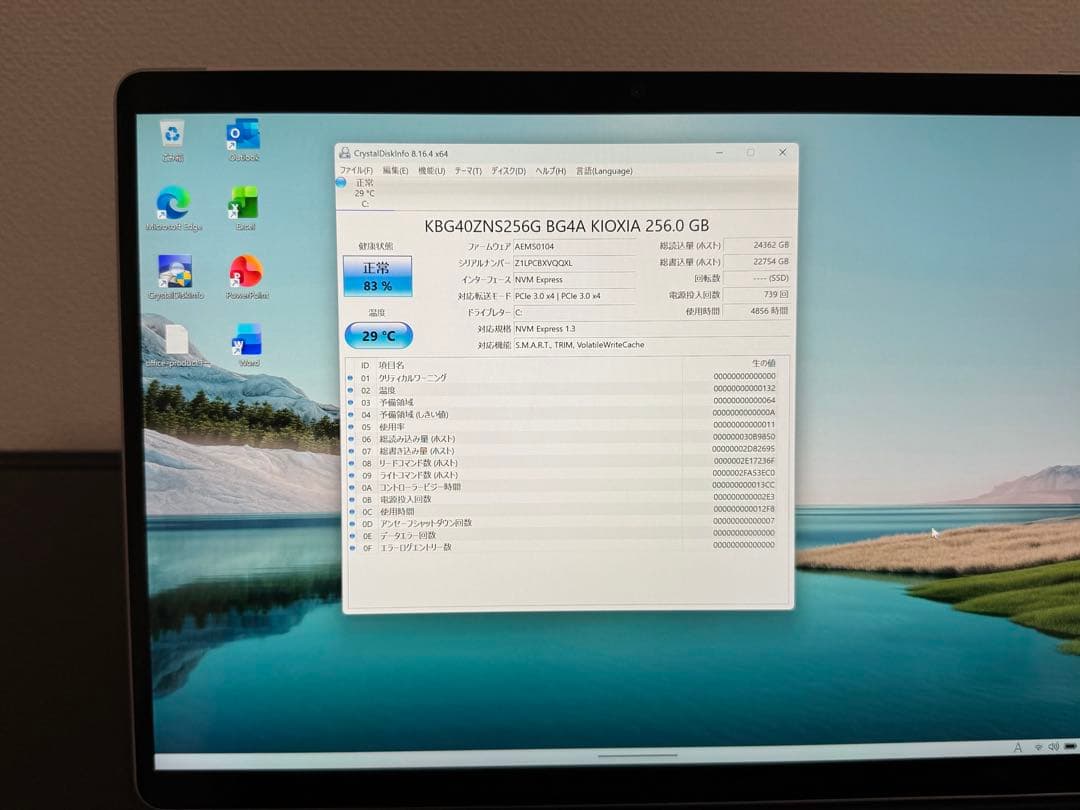Viewport: 1080px width, 810px height.
Task: Click the features field S.M.A.R.T., TRIM, VolatileWriteCache
Action: pyautogui.click(x=652, y=345)
